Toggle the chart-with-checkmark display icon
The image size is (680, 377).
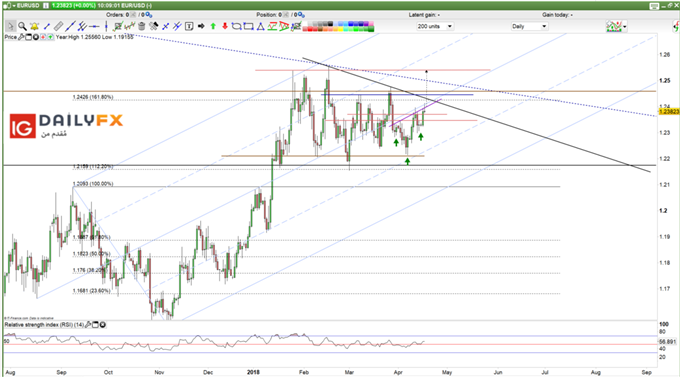(x=118, y=26)
